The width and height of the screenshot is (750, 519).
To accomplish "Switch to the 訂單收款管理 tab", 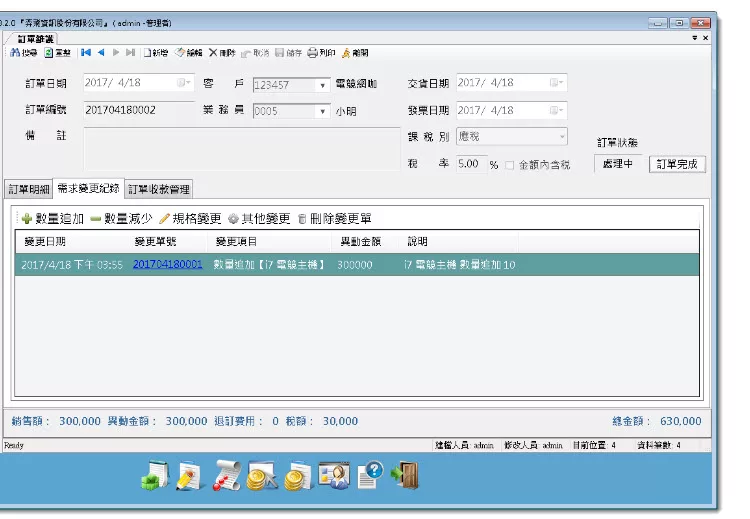I will tap(158, 189).
